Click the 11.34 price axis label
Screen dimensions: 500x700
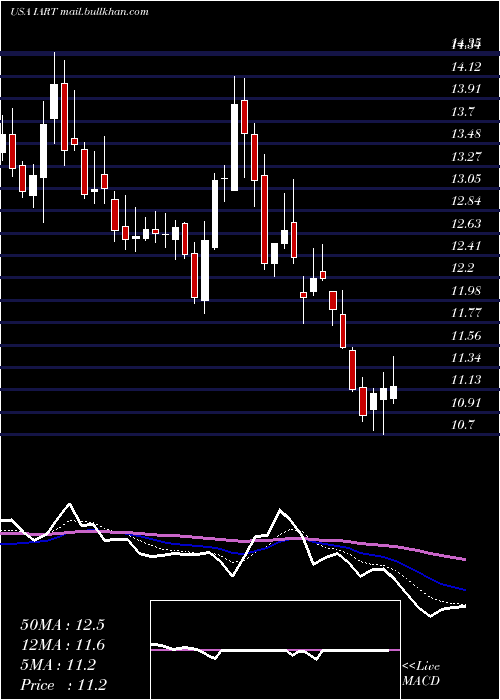pos(466,358)
